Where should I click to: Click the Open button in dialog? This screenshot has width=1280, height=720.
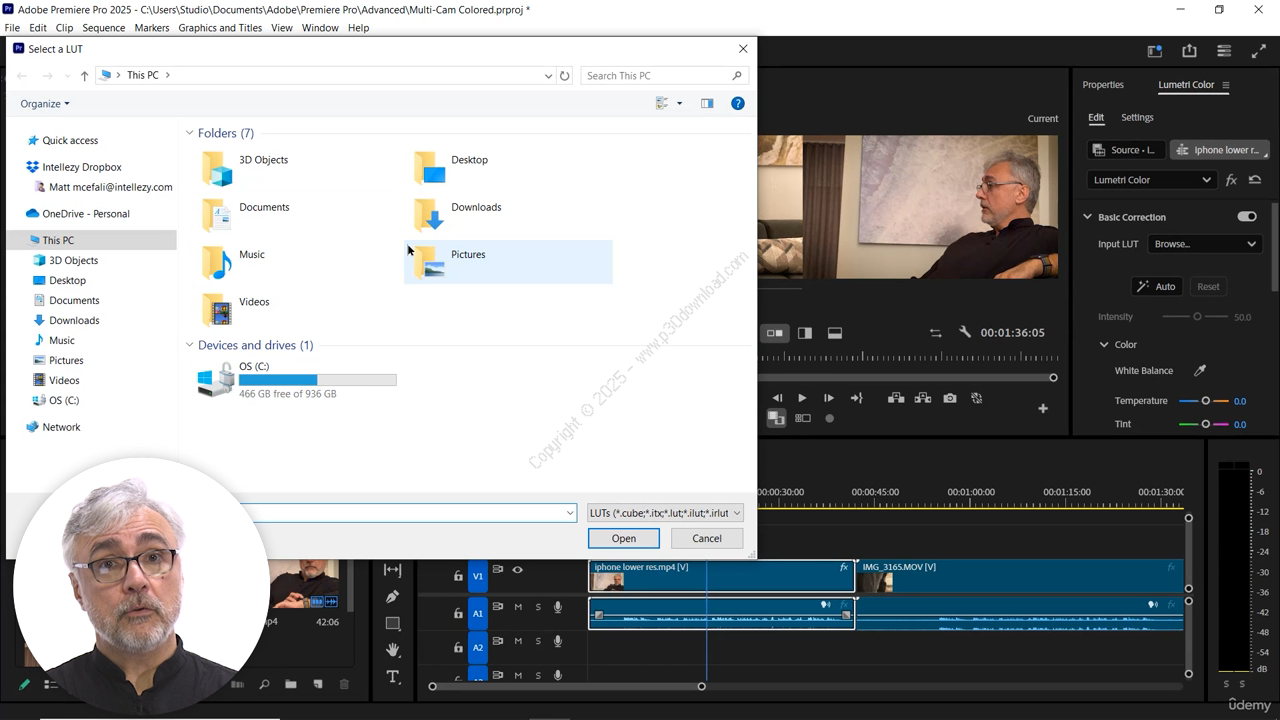(x=623, y=538)
